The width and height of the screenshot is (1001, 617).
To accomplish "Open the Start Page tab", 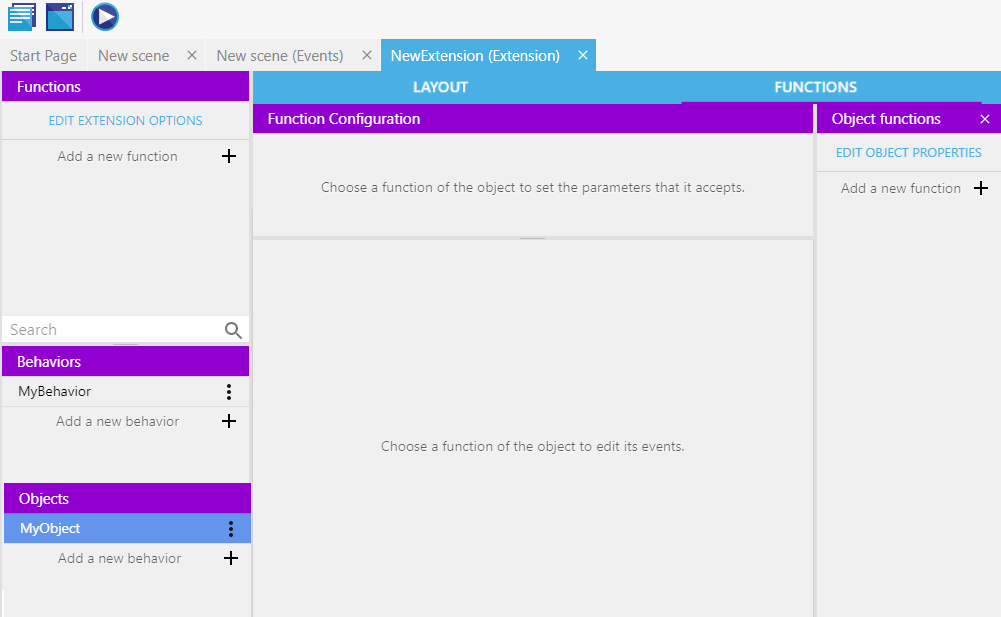I will [42, 55].
